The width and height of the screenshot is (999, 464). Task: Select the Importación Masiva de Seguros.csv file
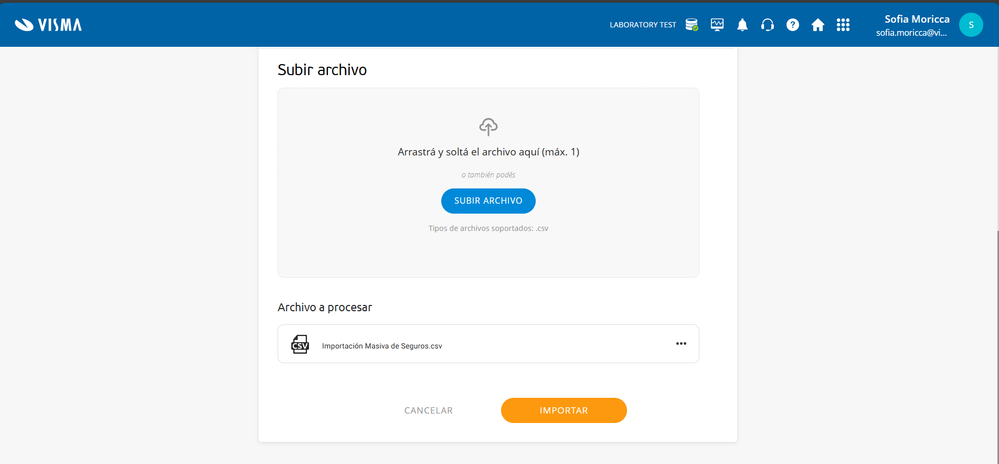pos(382,346)
